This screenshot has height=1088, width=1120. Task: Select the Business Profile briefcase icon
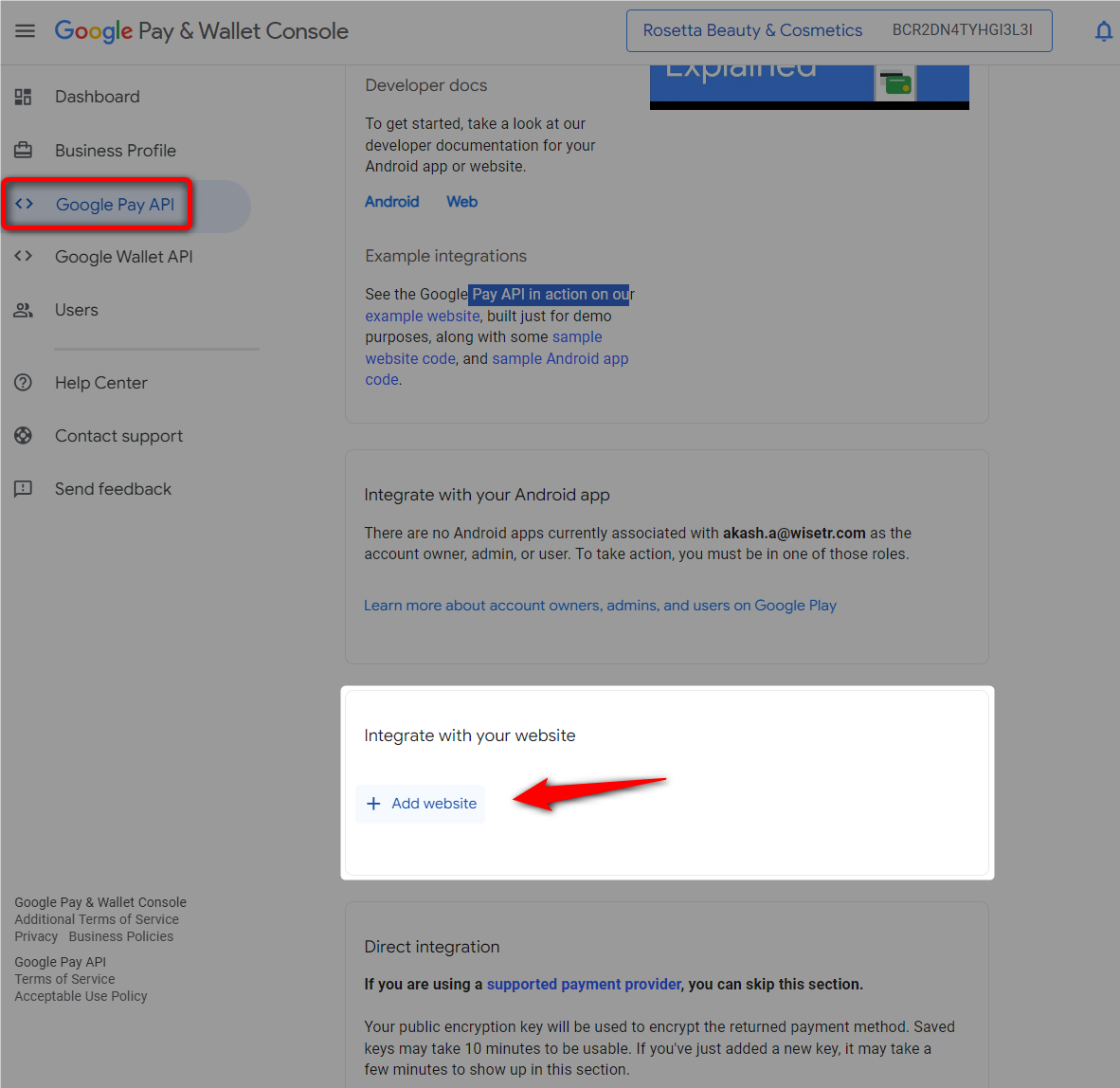(23, 150)
